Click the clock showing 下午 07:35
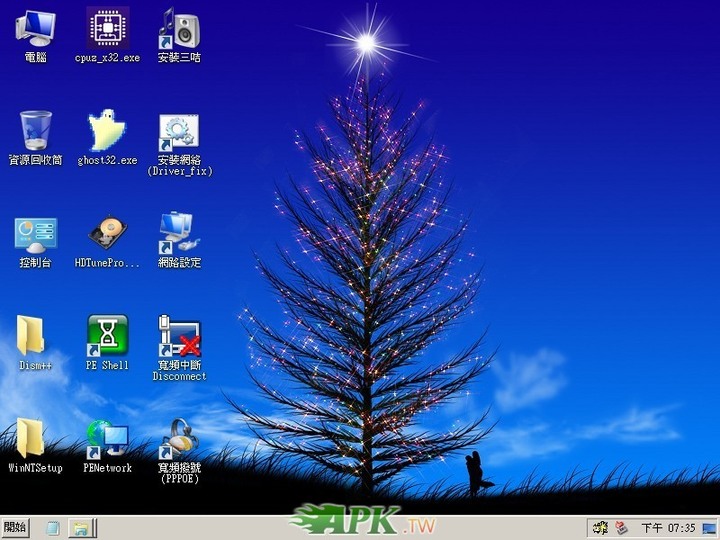The height and width of the screenshot is (540, 720). coord(668,528)
